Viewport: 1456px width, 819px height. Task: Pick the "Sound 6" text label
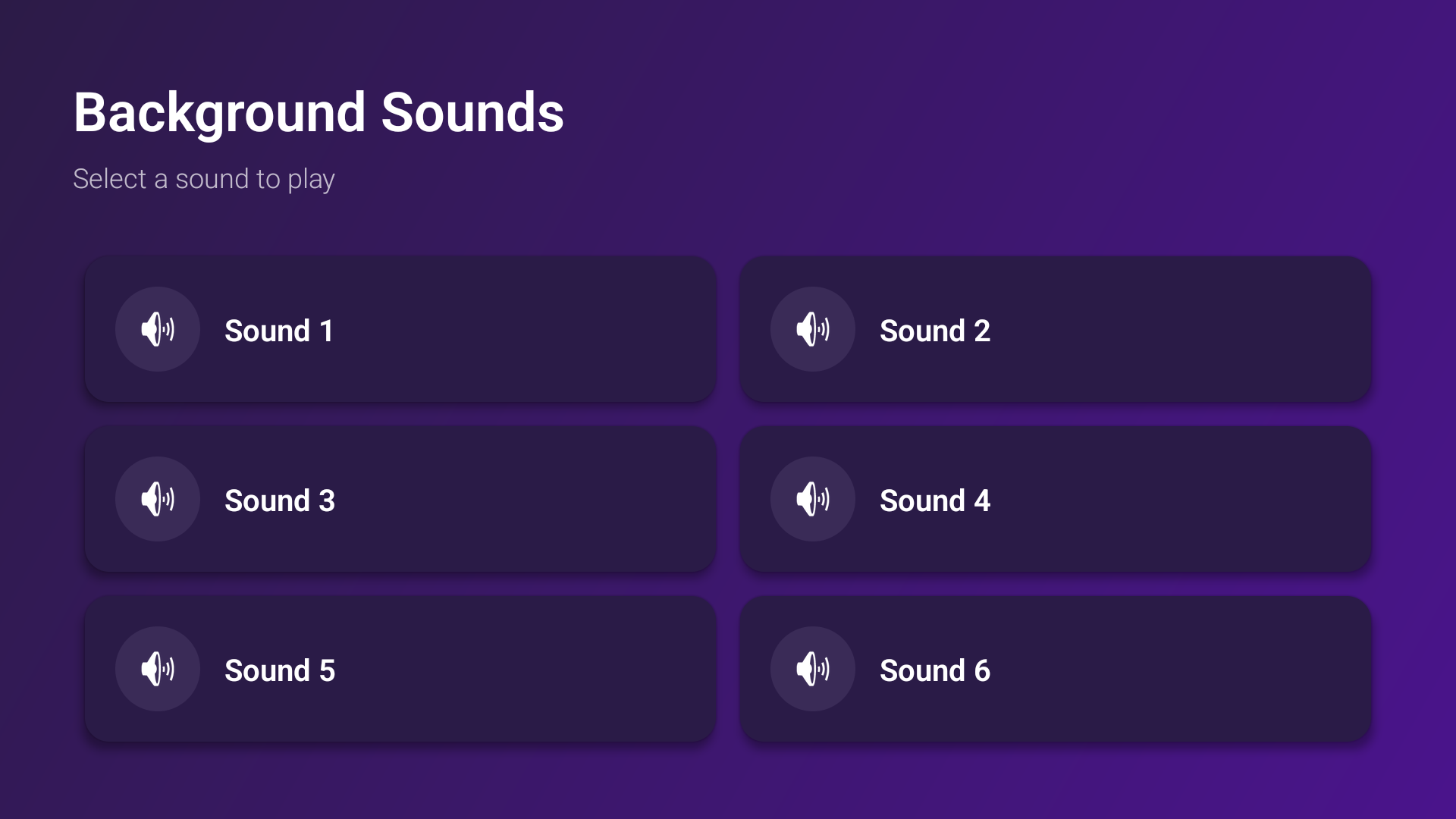[x=934, y=670]
